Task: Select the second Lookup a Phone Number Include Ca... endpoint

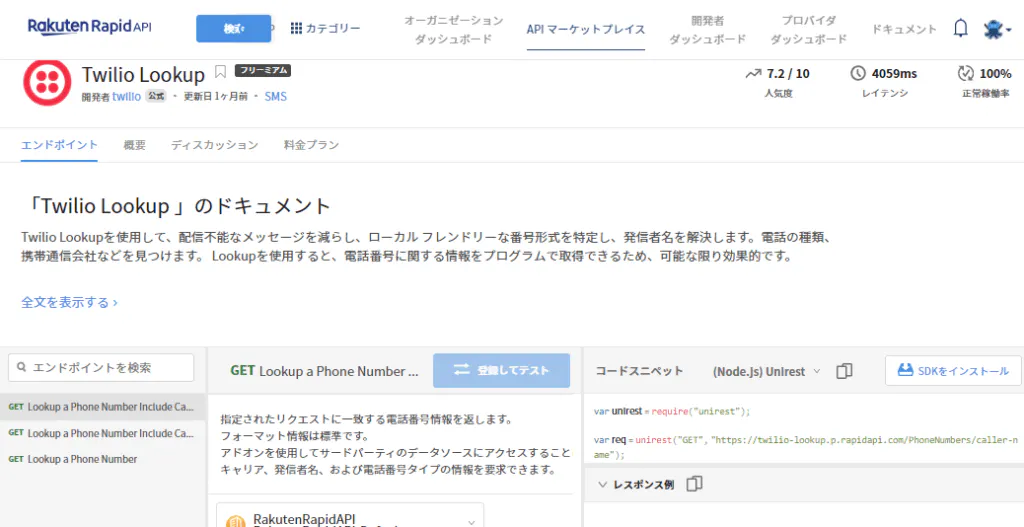Action: point(103,433)
